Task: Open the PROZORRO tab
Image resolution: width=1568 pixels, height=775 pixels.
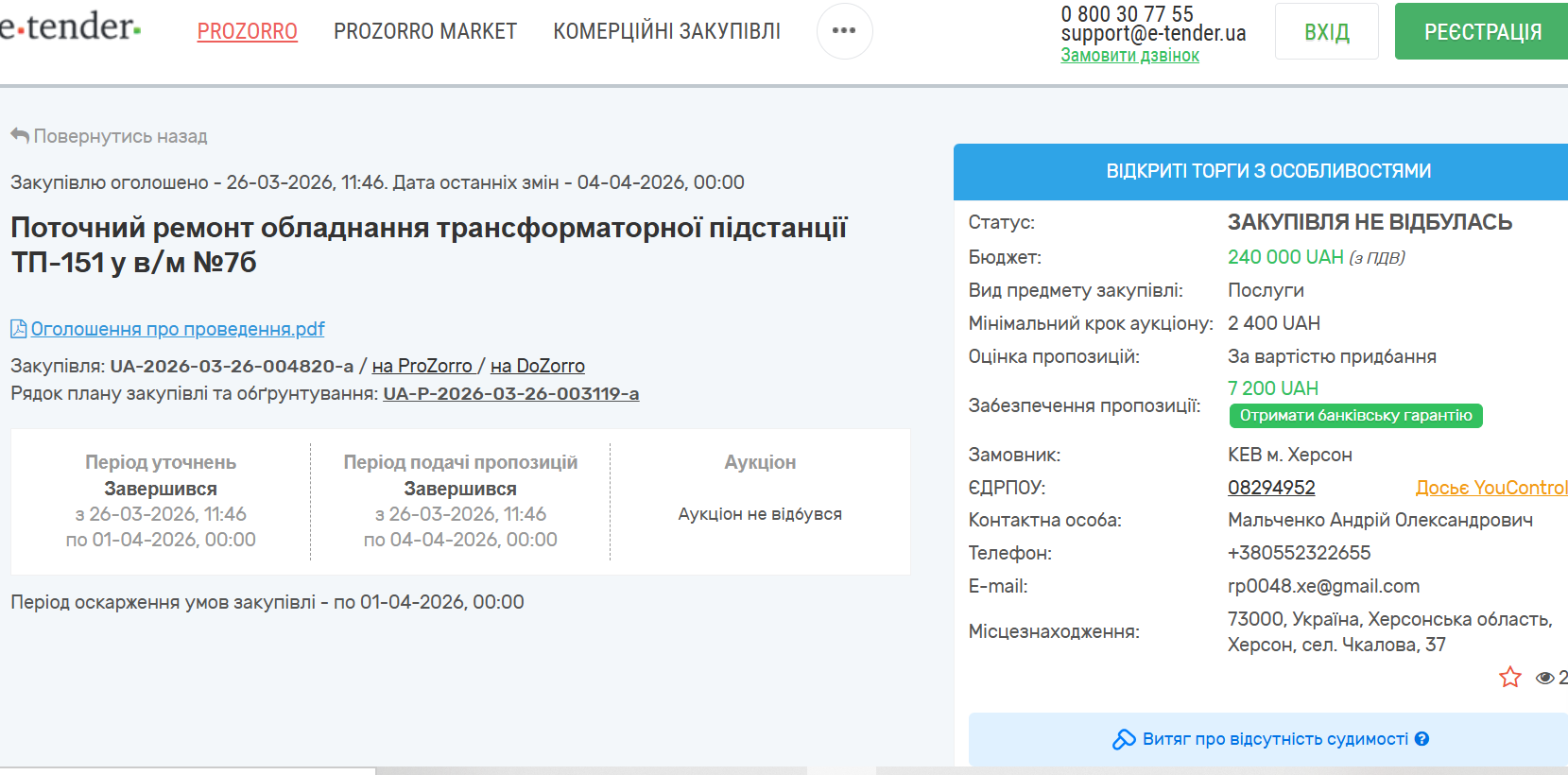Action: click(247, 31)
